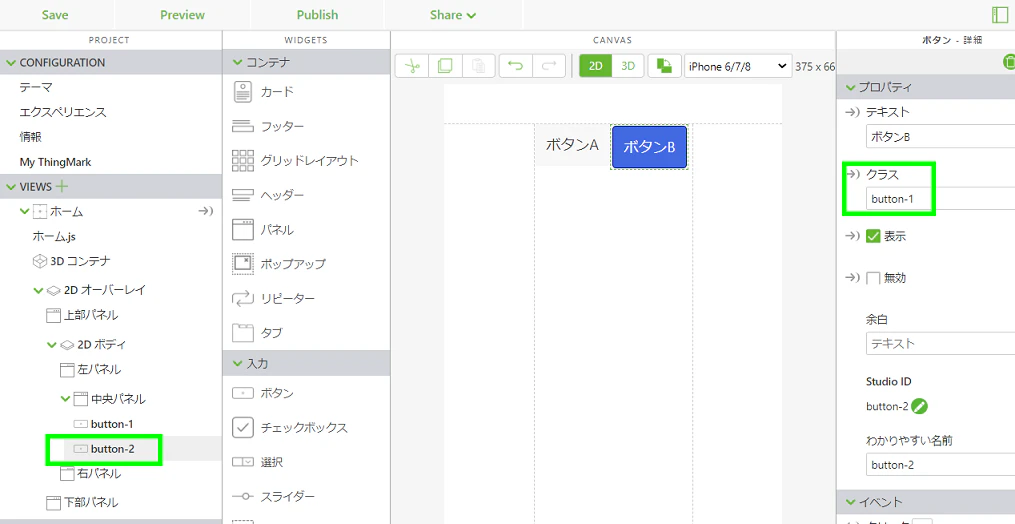Click Save in the top menu
The image size is (1015, 524).
point(55,15)
